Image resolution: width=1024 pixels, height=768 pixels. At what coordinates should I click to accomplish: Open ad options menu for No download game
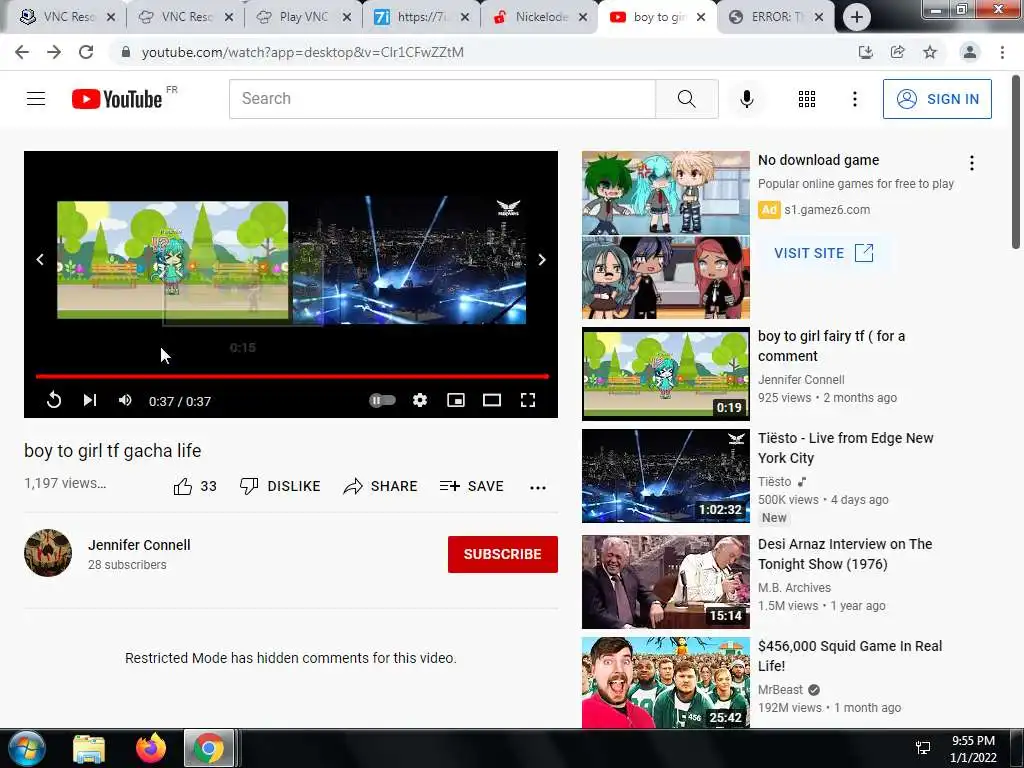pyautogui.click(x=972, y=163)
